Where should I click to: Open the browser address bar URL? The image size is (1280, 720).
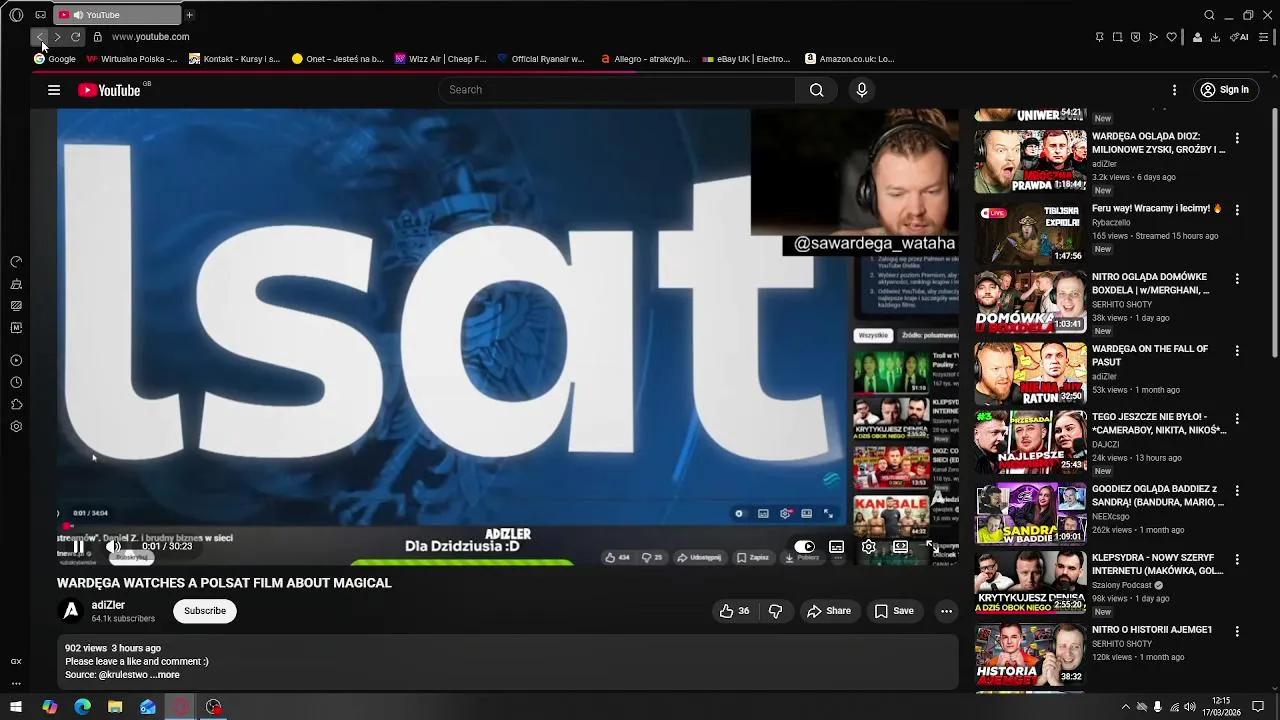click(150, 37)
